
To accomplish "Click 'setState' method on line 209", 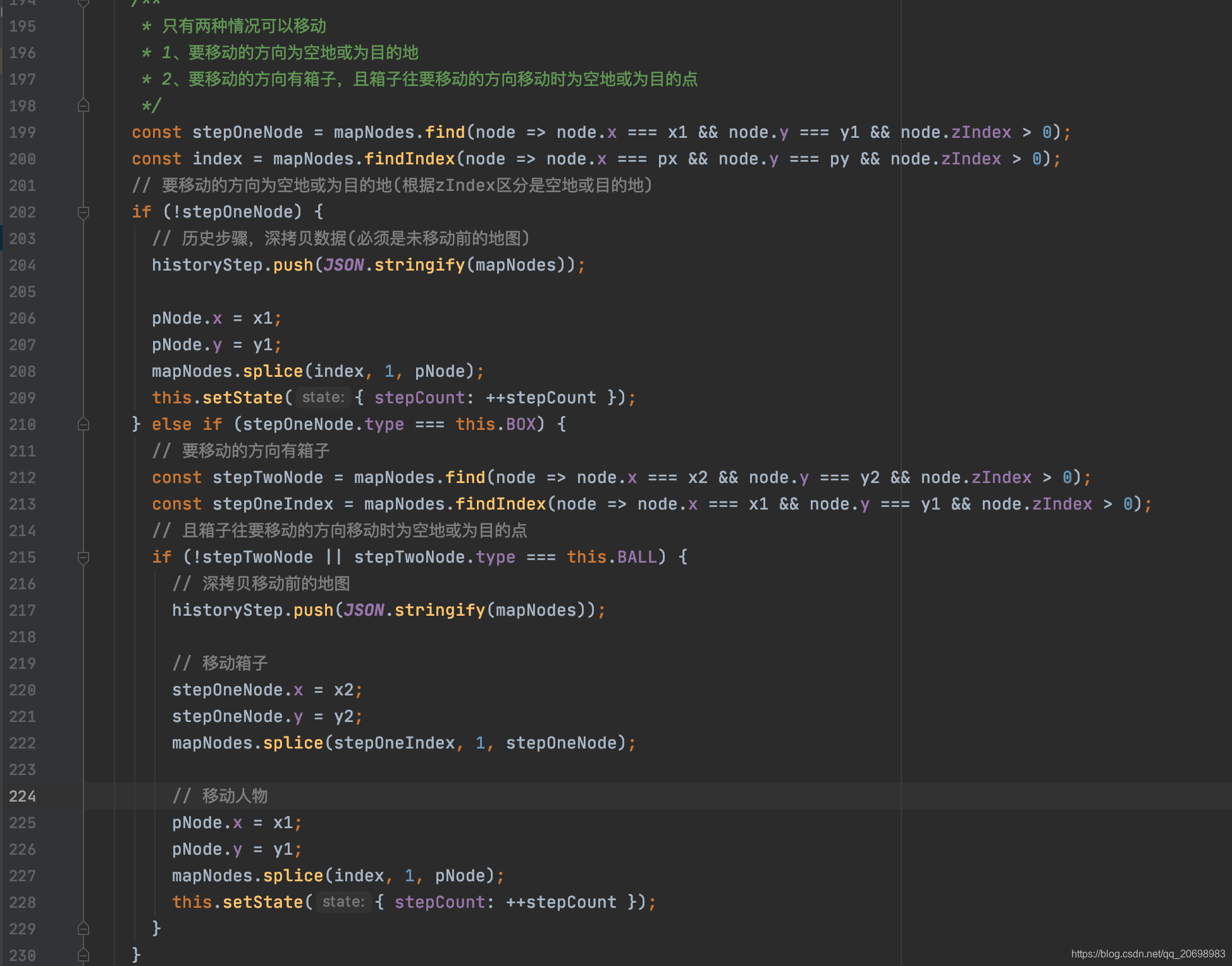I will coord(242,398).
